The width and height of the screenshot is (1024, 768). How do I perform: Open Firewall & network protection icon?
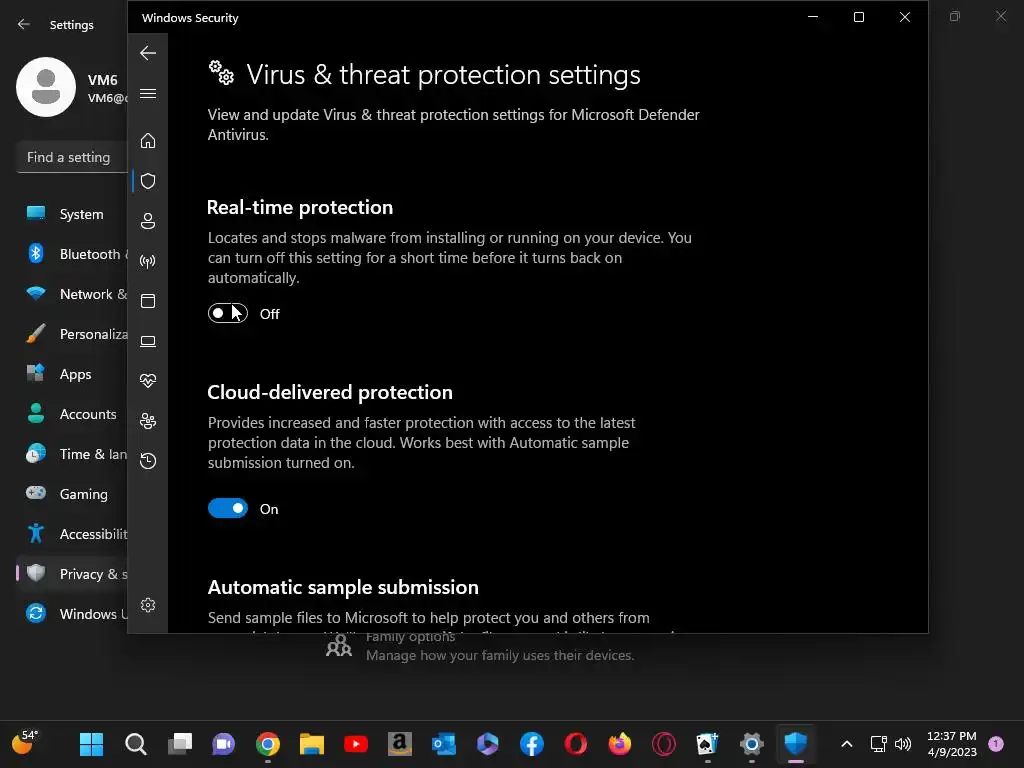pyautogui.click(x=148, y=262)
